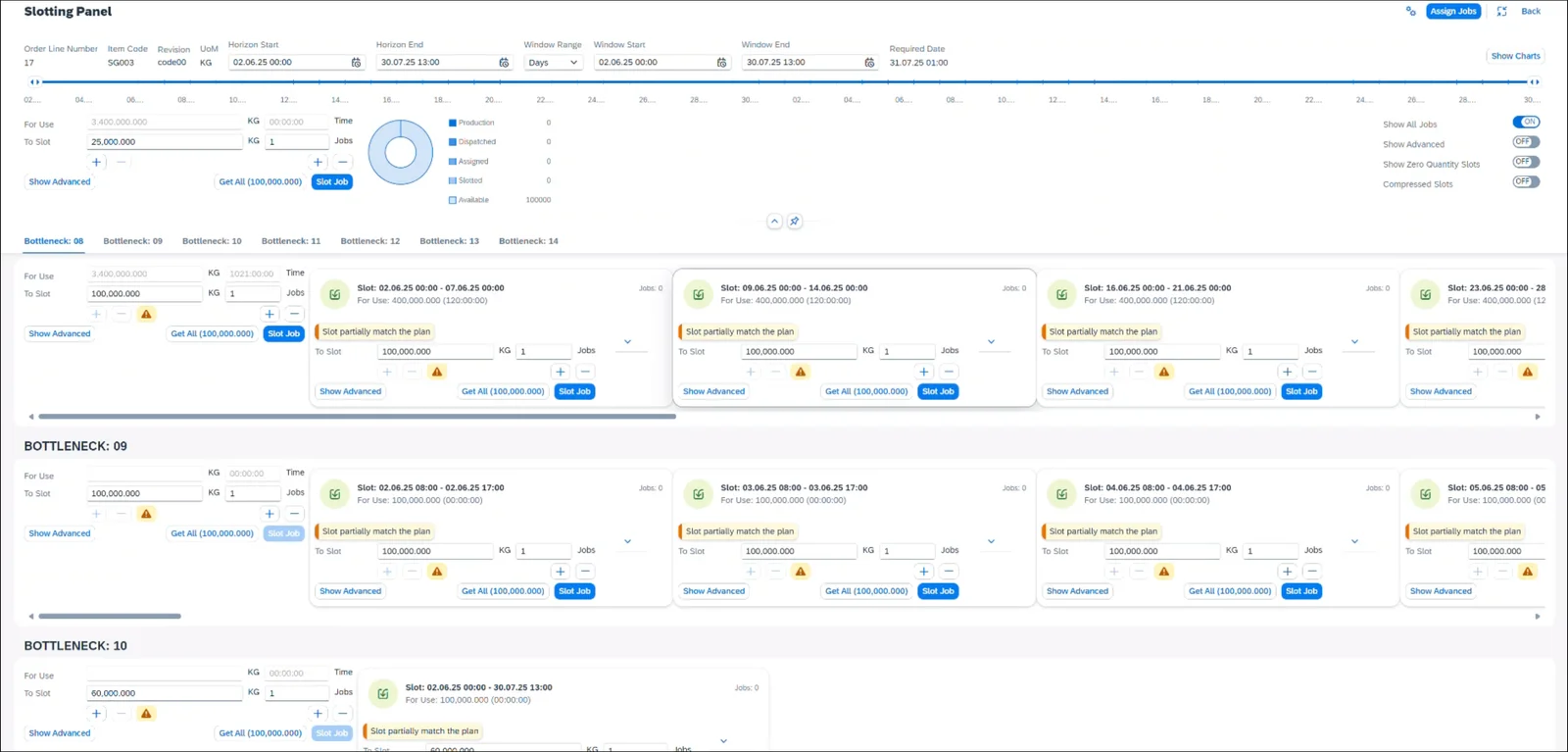
Task: Click the warning triangle in slot 03.06.25 08:00 card
Action: pyautogui.click(x=801, y=572)
